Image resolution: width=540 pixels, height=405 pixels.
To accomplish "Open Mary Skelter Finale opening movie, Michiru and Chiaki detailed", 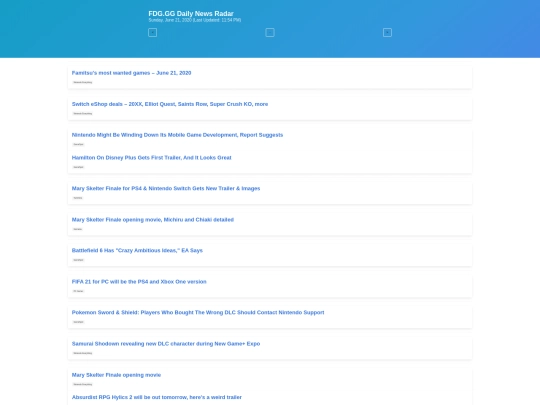I will point(153,220).
